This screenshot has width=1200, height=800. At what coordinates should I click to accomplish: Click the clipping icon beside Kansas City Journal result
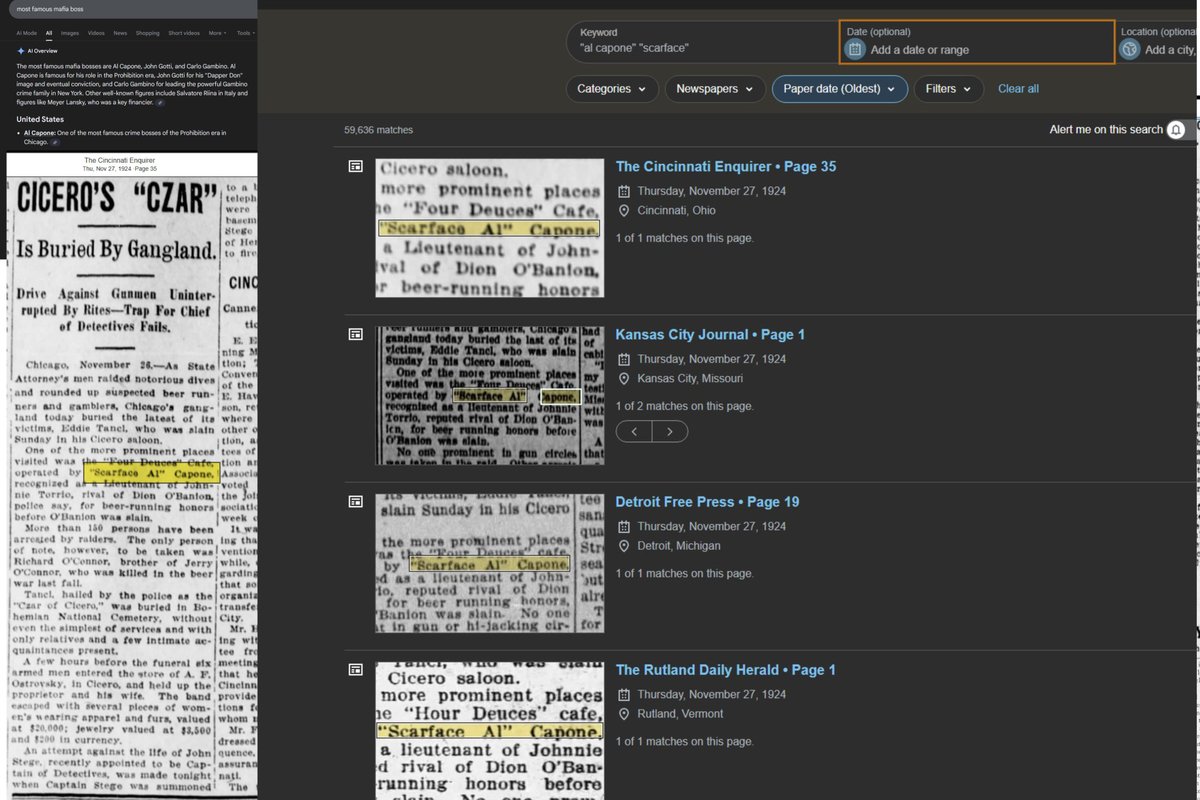click(x=355, y=334)
